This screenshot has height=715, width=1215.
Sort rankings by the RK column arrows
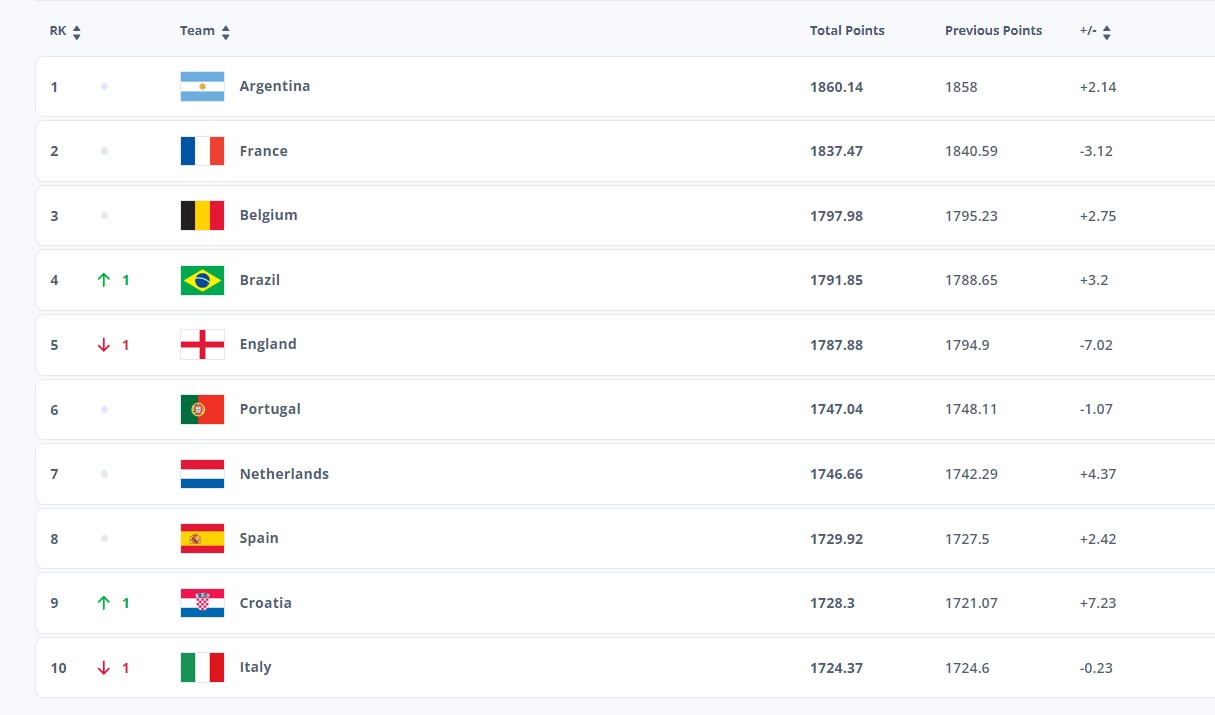[x=77, y=32]
